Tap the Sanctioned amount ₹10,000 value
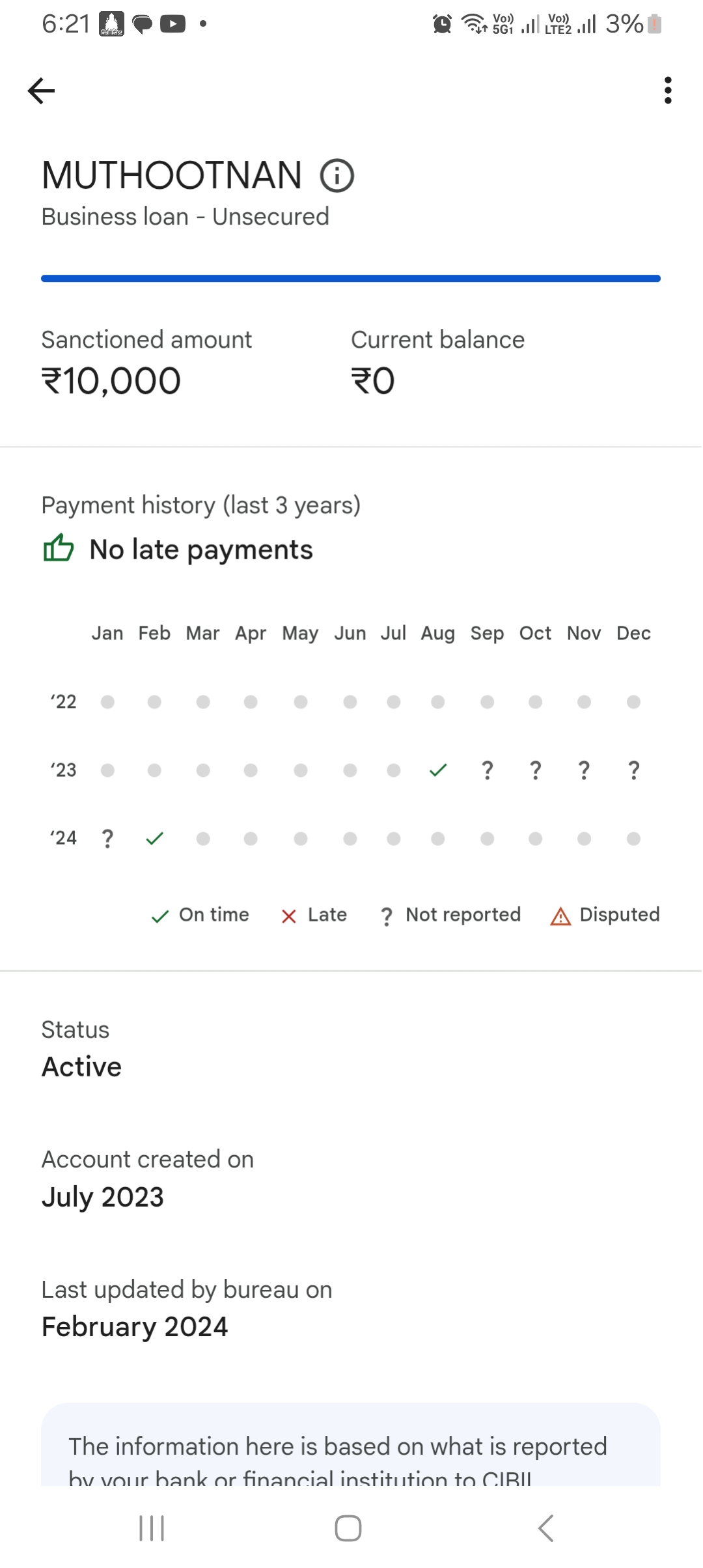The image size is (703, 1568). pos(111,381)
